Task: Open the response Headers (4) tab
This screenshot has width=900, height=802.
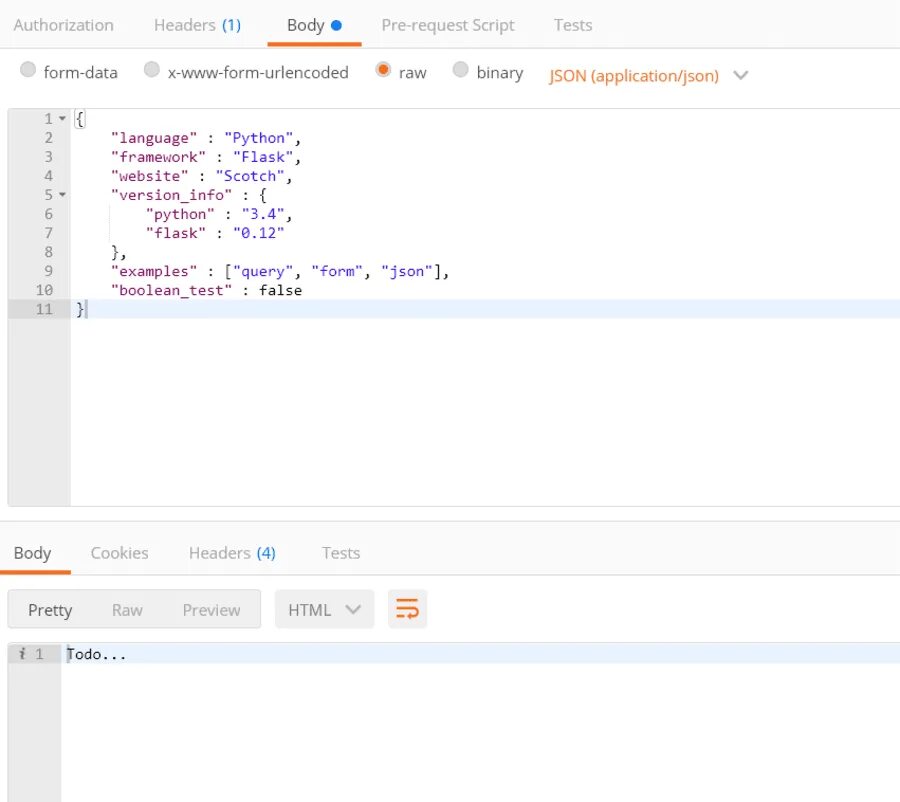Action: pyautogui.click(x=232, y=553)
